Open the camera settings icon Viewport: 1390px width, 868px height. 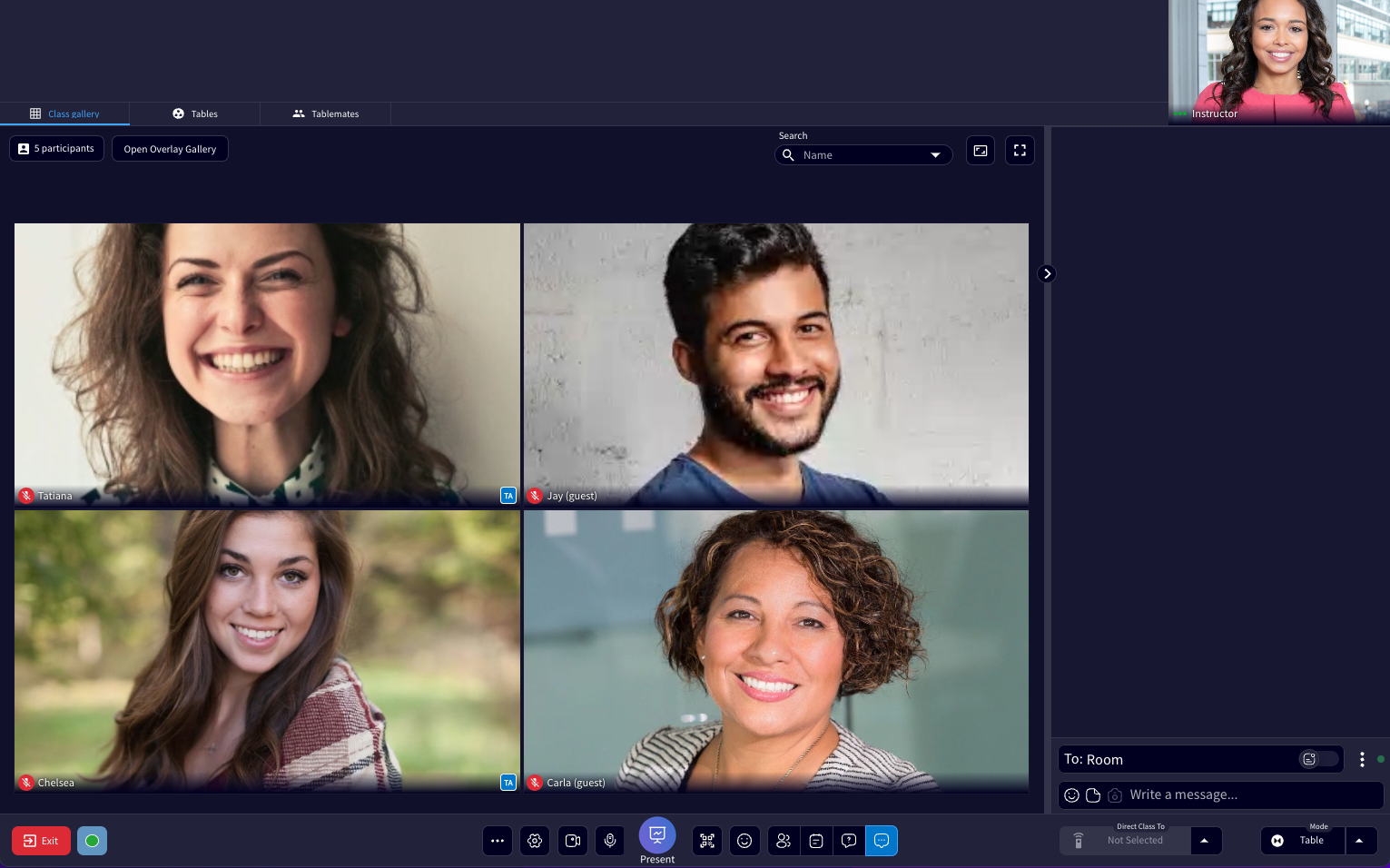coord(573,841)
